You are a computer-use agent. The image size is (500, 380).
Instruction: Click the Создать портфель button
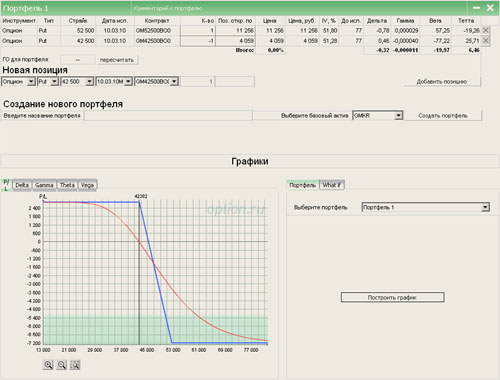point(443,116)
